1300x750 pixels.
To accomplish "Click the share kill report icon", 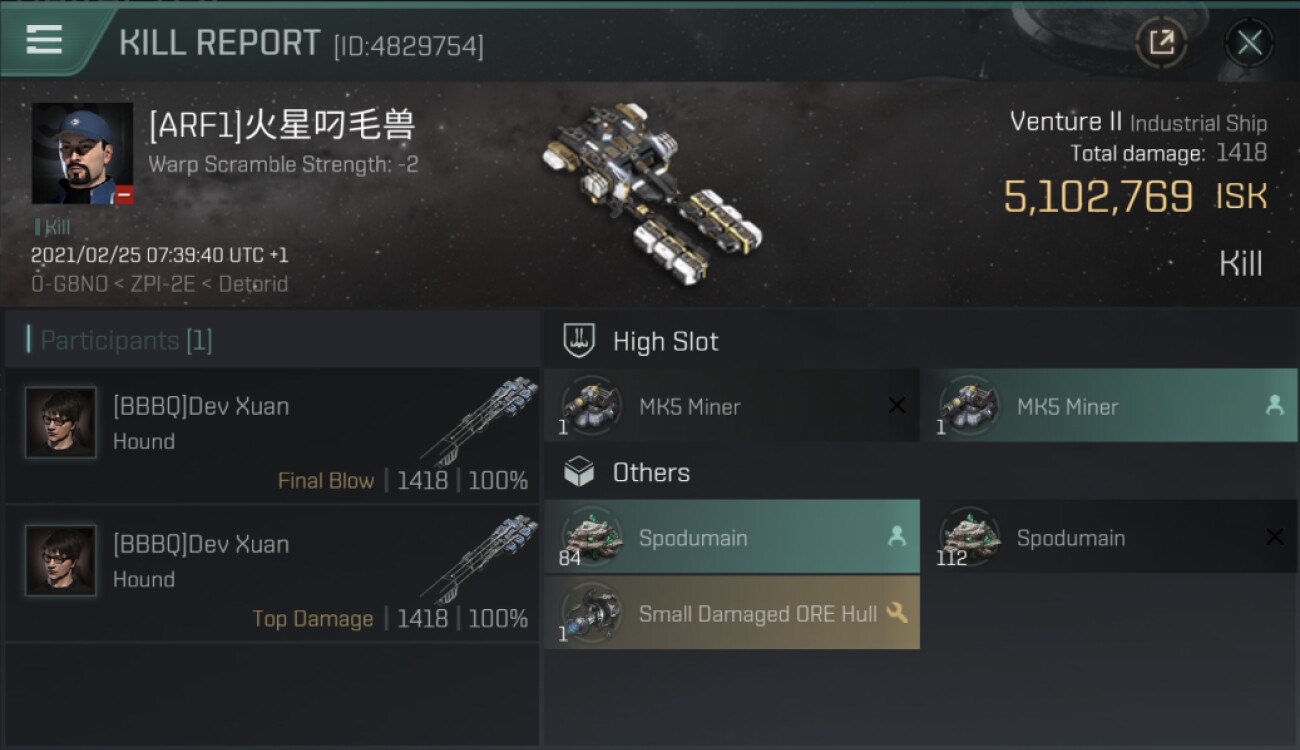I will (1161, 42).
